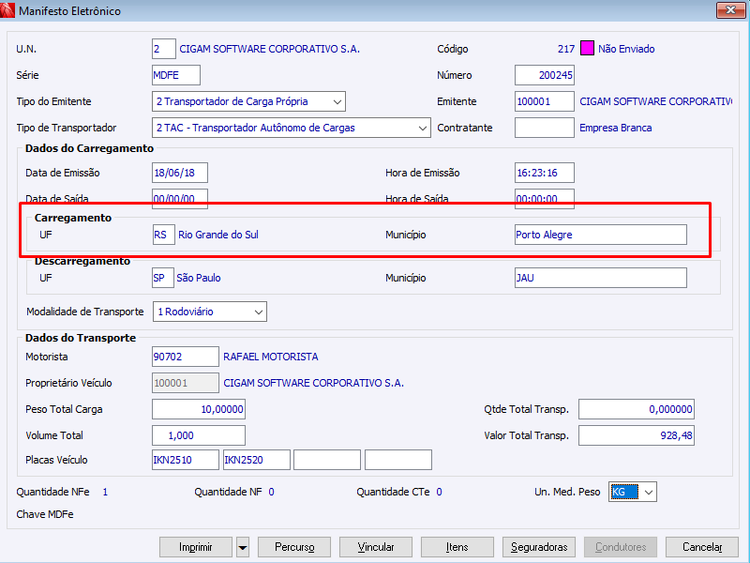
Task: Click the company name beside the U.N. field
Action: coord(269,49)
